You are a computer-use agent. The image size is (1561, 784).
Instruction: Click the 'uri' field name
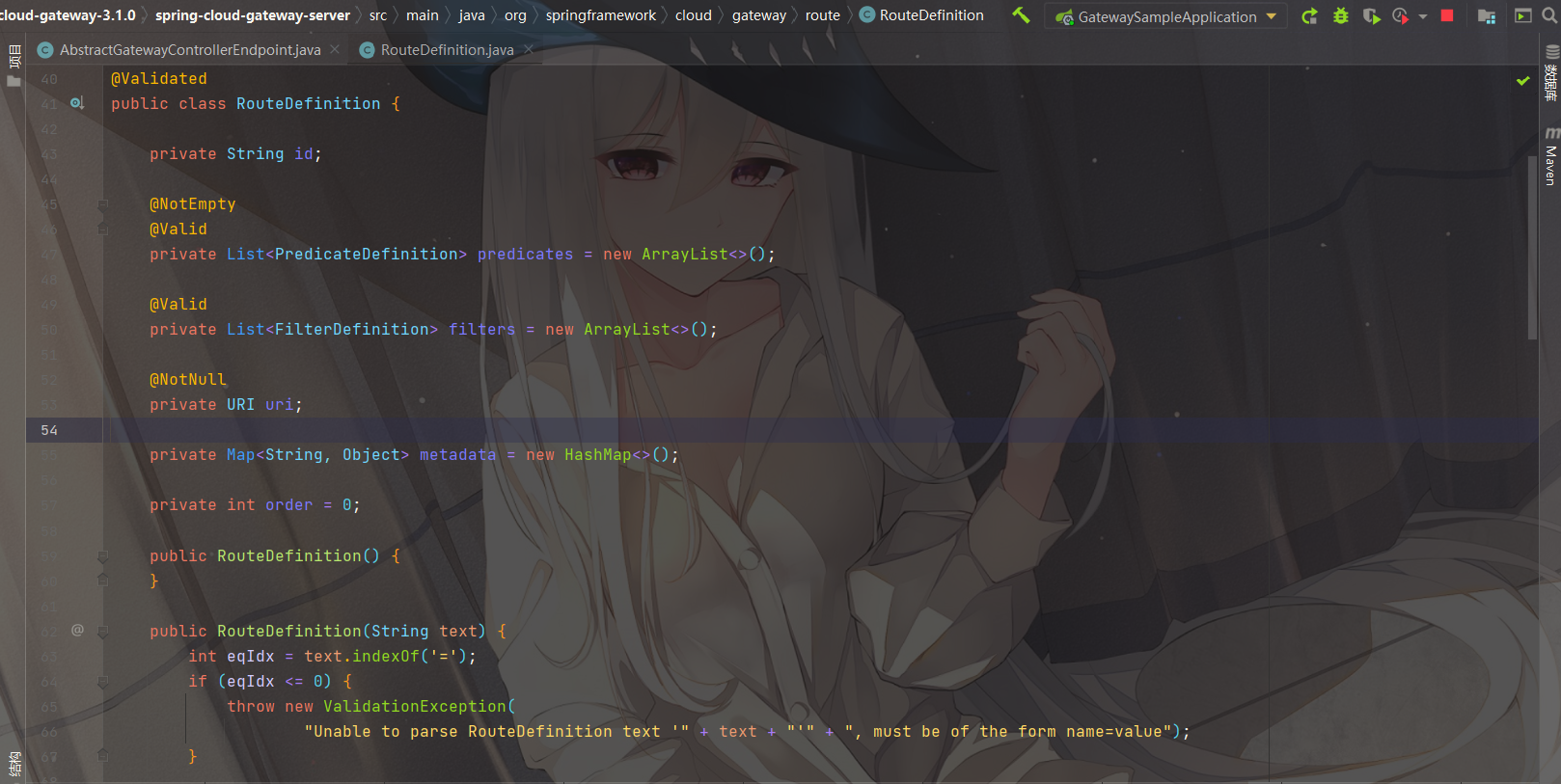coord(279,405)
